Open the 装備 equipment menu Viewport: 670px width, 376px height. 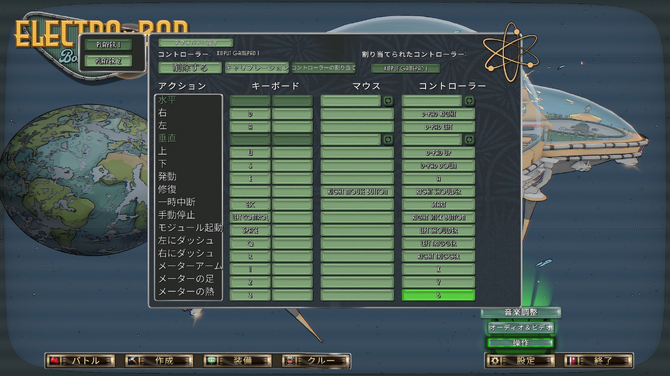[237, 361]
